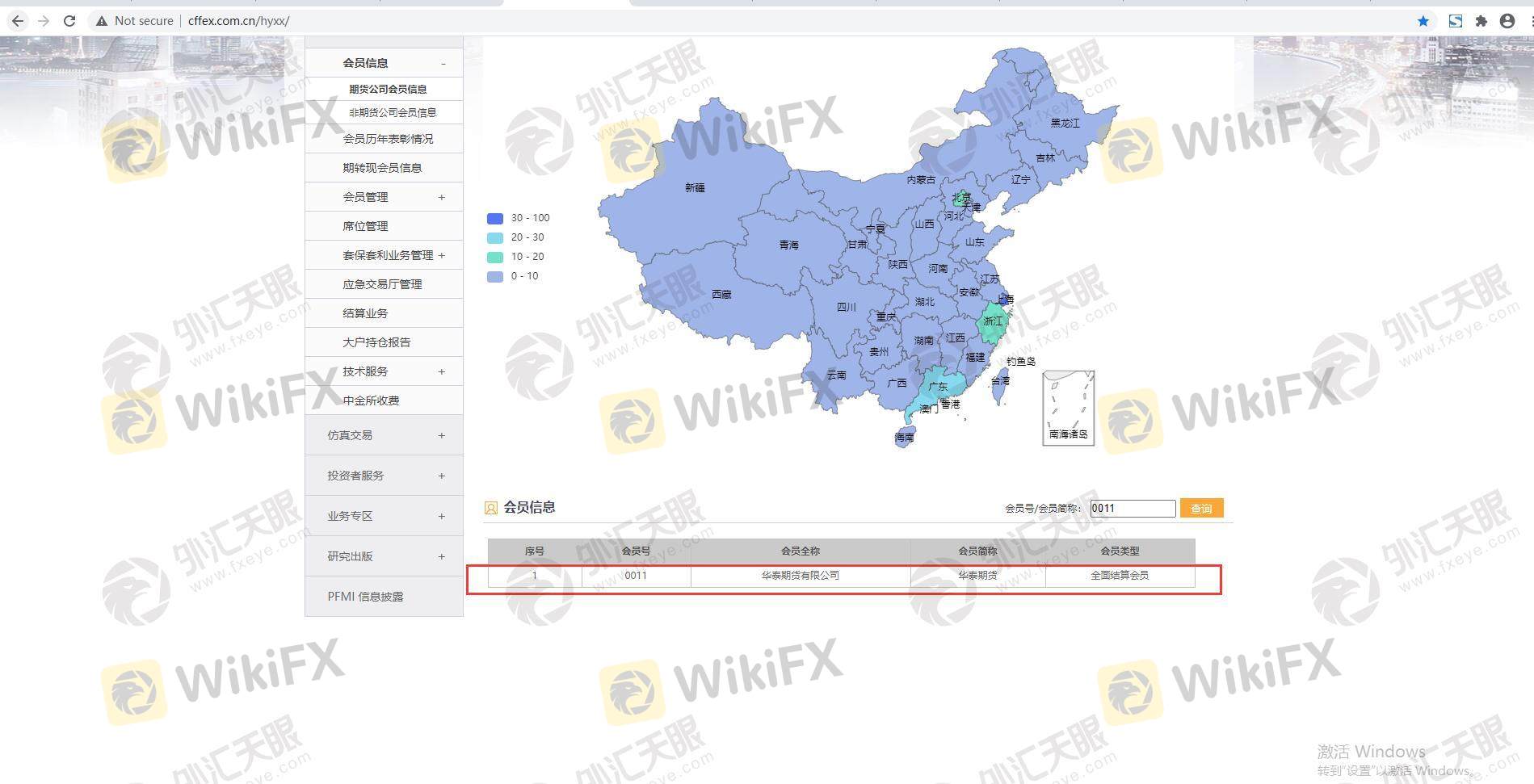Open 会员历年表彰情况 menu item
The image size is (1534, 784).
388,139
